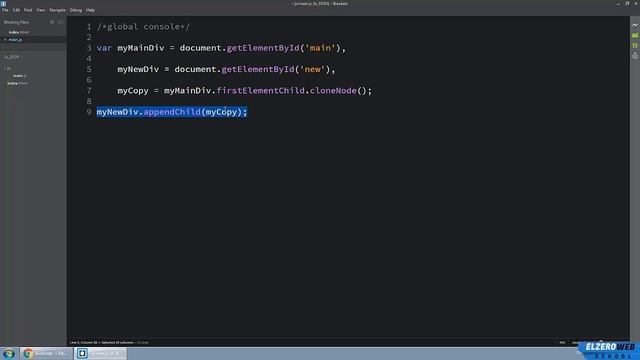Screen dimensions: 640x360
Task: Open the Help menu
Action: click(90, 10)
